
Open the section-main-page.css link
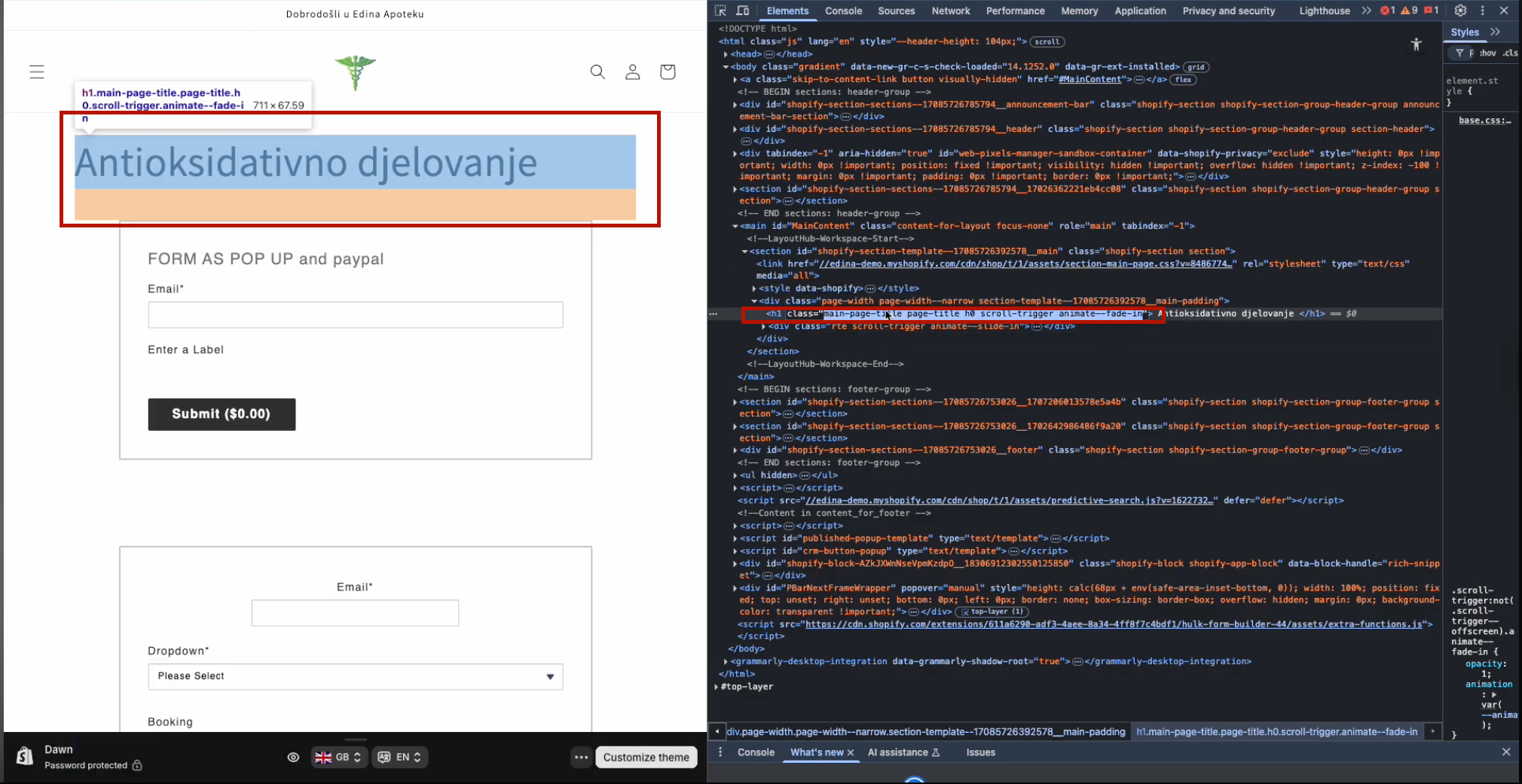(x=1025, y=264)
